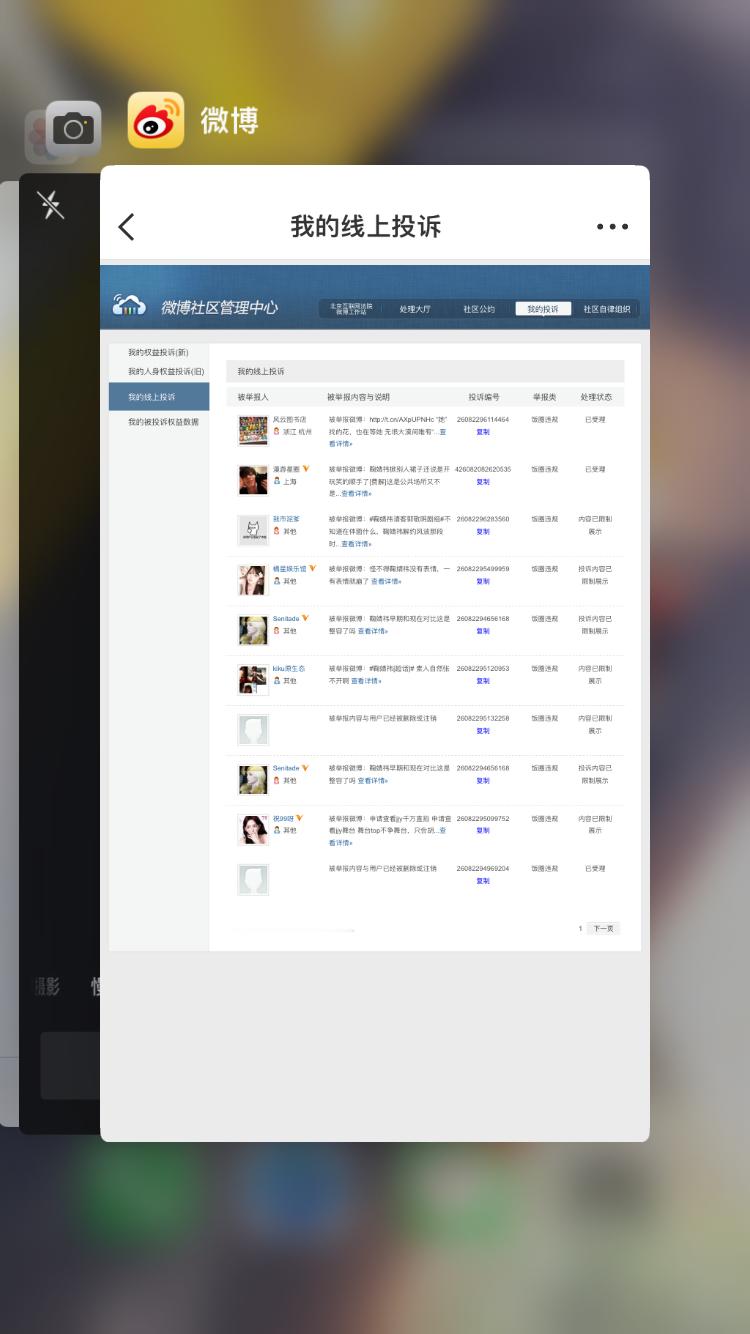Click placeholder avatar in row 26082294969204
This screenshot has height=1334, width=750.
[253, 880]
